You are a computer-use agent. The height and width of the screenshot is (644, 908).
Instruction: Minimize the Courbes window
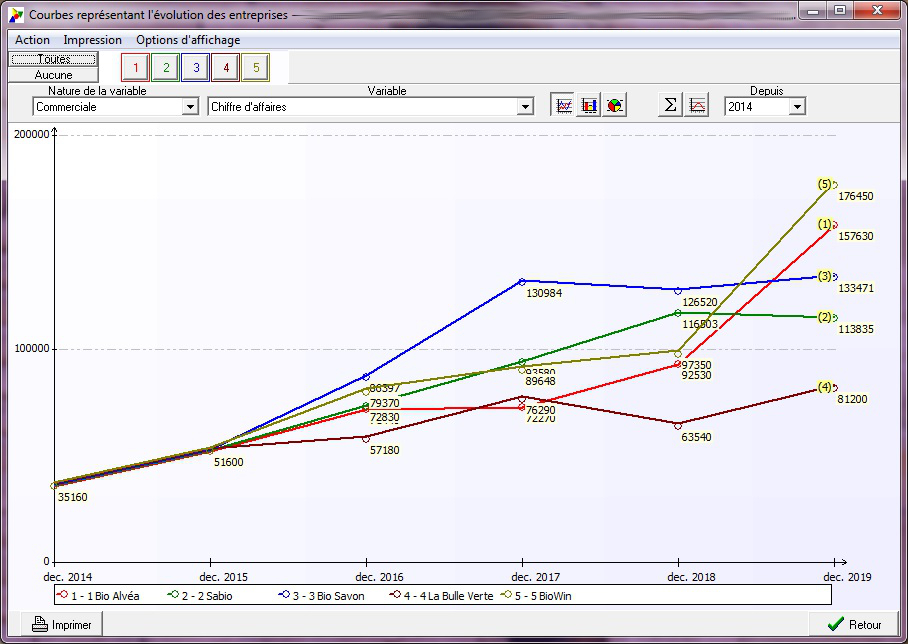[x=813, y=11]
